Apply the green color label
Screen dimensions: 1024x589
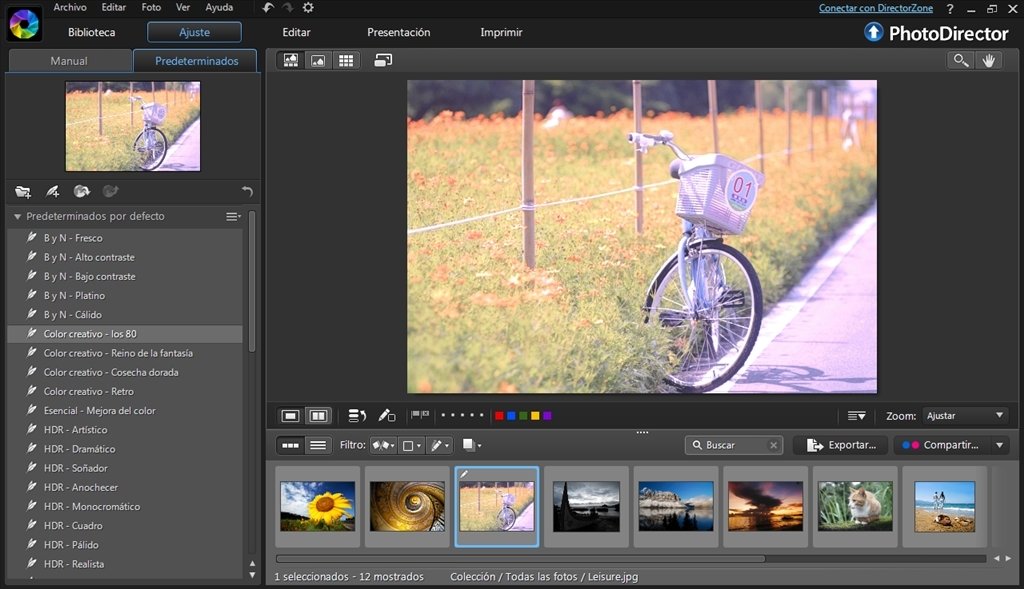click(x=523, y=415)
